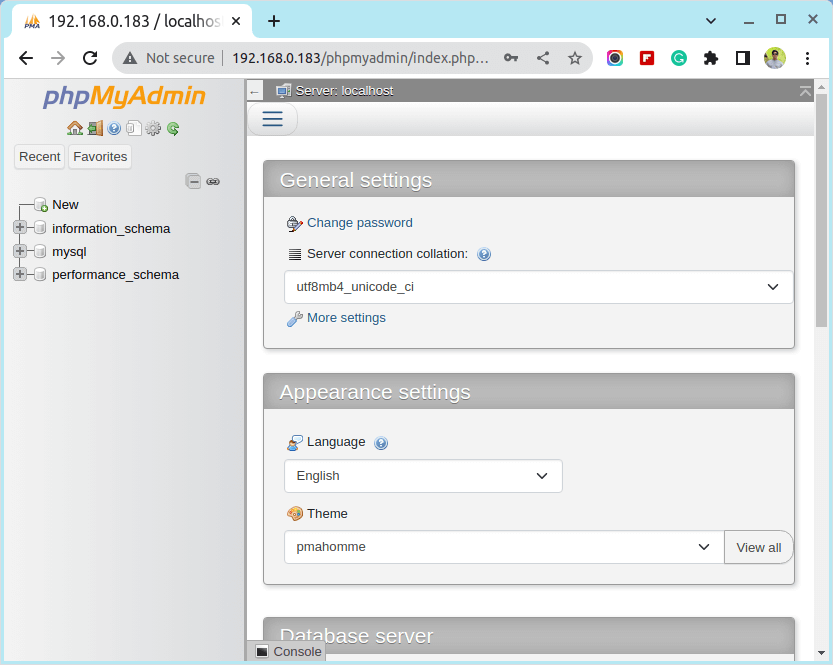Open the Chrome profile avatar
Screen dimensions: 833x665
775,58
